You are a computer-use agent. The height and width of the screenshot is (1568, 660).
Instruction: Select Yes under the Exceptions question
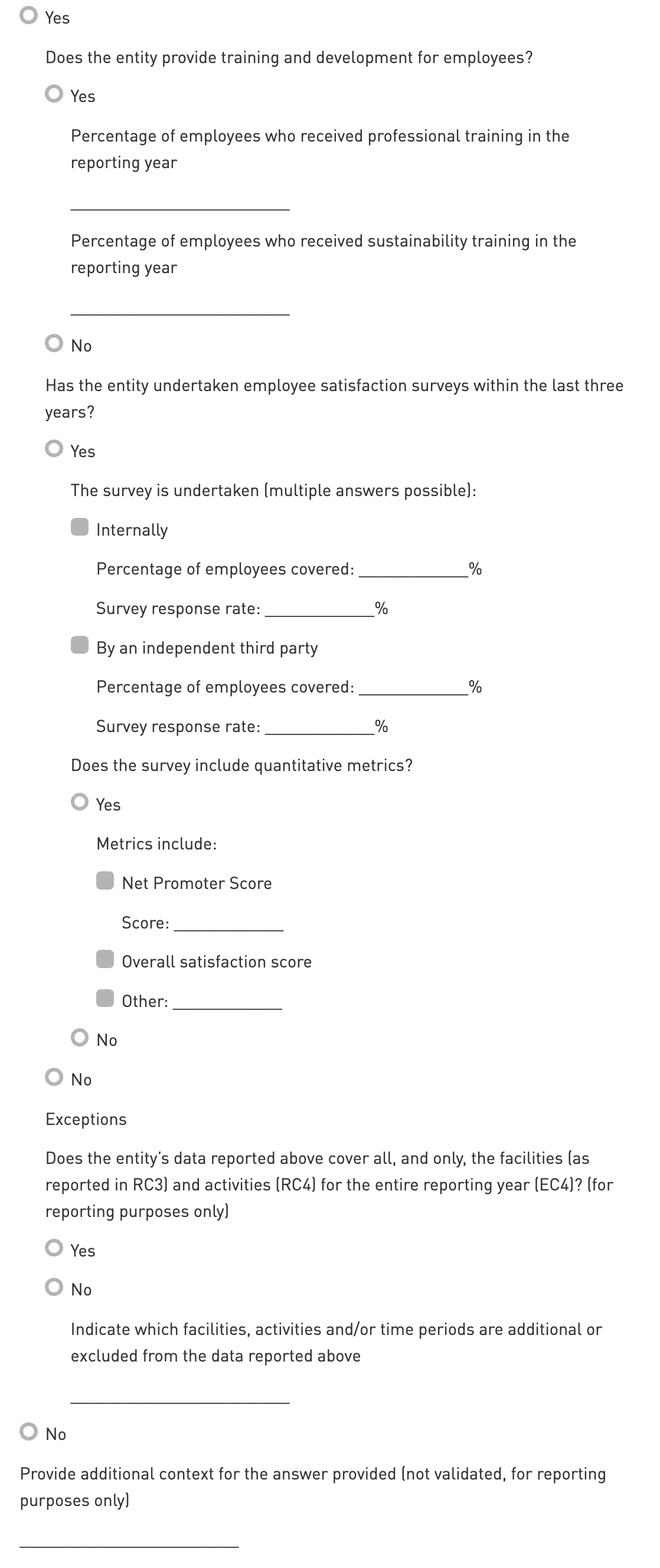[x=54, y=1248]
